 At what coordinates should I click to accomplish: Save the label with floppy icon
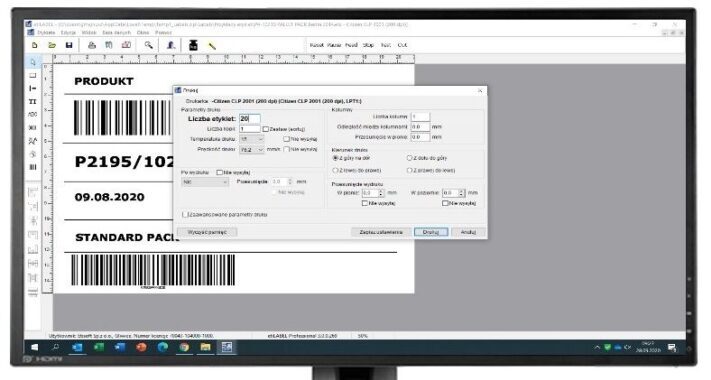[69, 45]
